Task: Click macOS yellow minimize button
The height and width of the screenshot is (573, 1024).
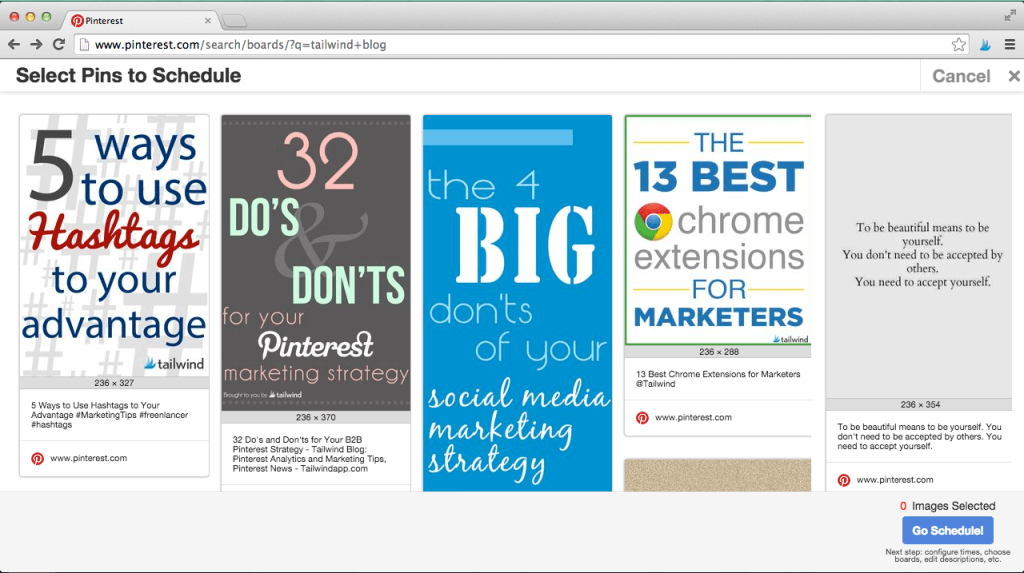Action: pyautogui.click(x=30, y=17)
